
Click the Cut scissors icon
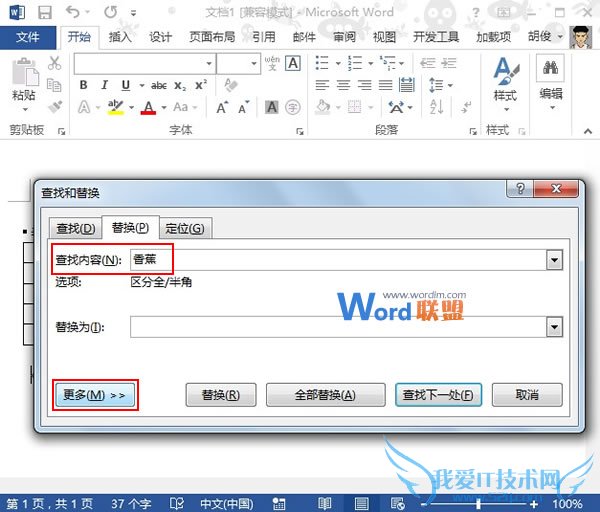pos(54,63)
